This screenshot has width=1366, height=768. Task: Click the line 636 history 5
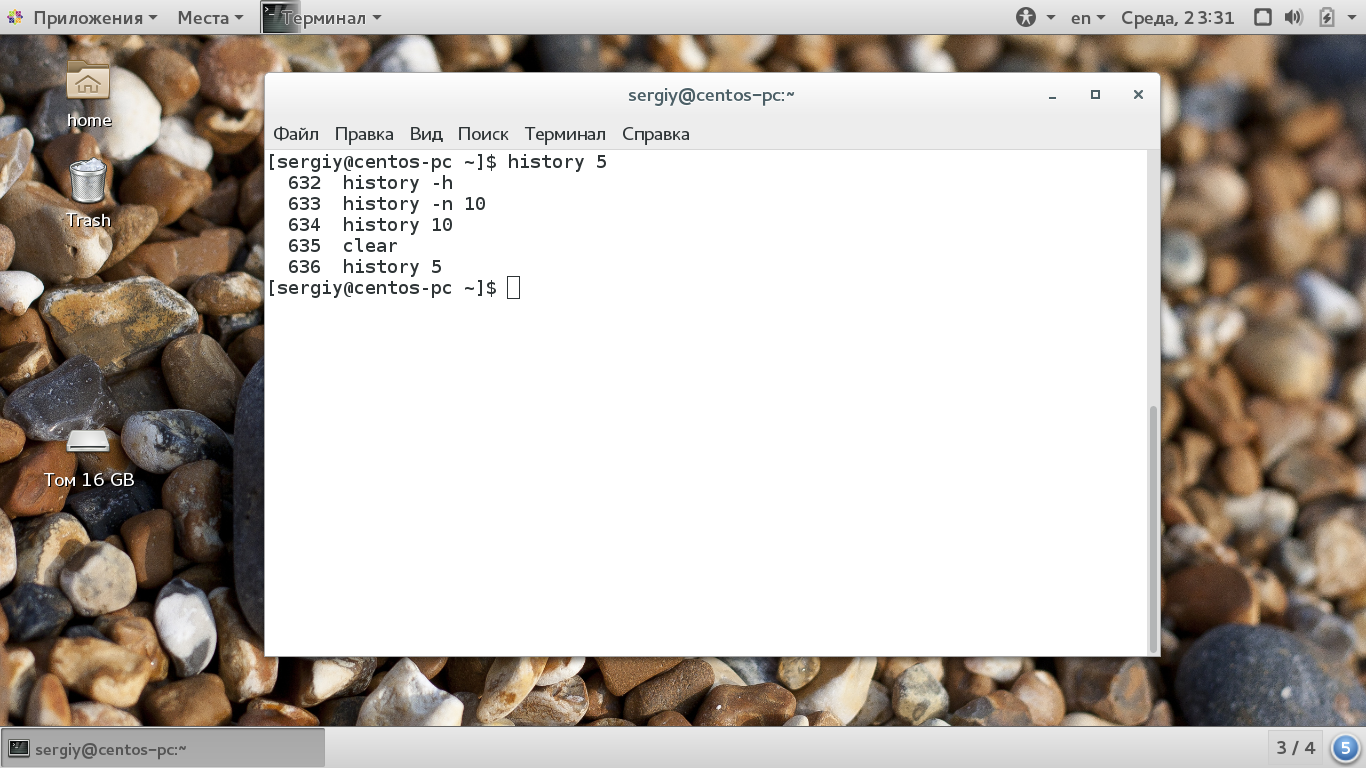click(x=364, y=267)
